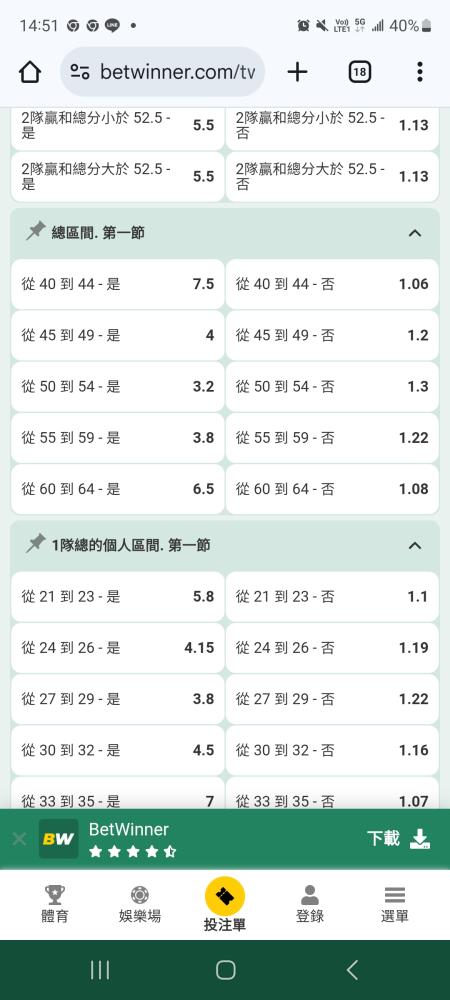
Task: Pin the 總區間. 第一節 market
Action: pos(36,233)
